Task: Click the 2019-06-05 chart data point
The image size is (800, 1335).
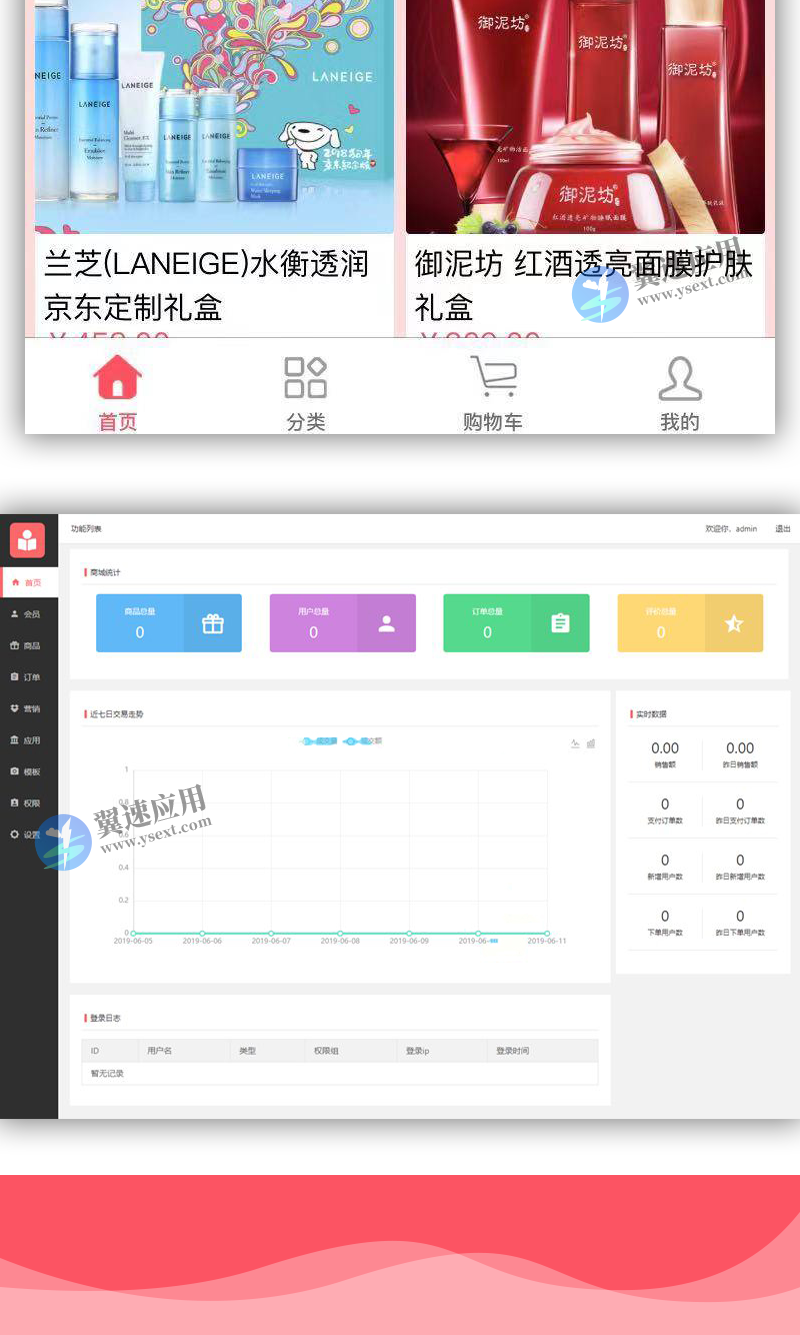Action: click(x=133, y=933)
